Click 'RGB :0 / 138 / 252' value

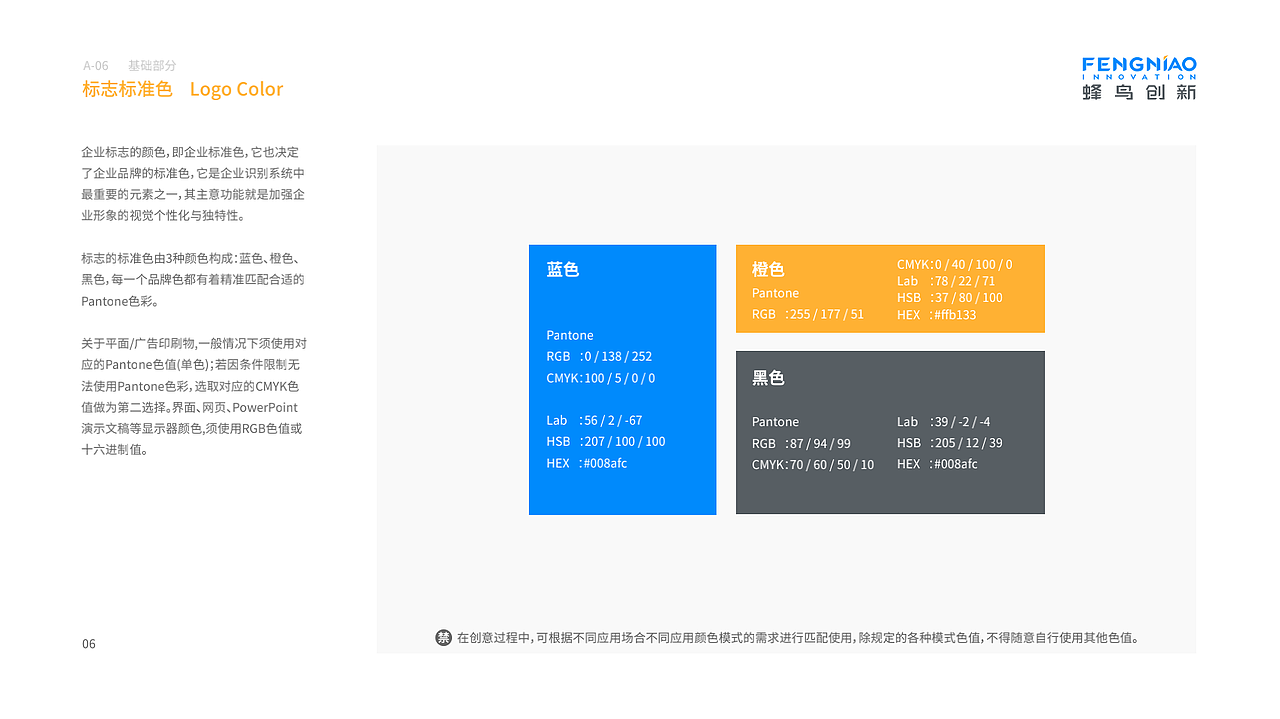[599, 356]
